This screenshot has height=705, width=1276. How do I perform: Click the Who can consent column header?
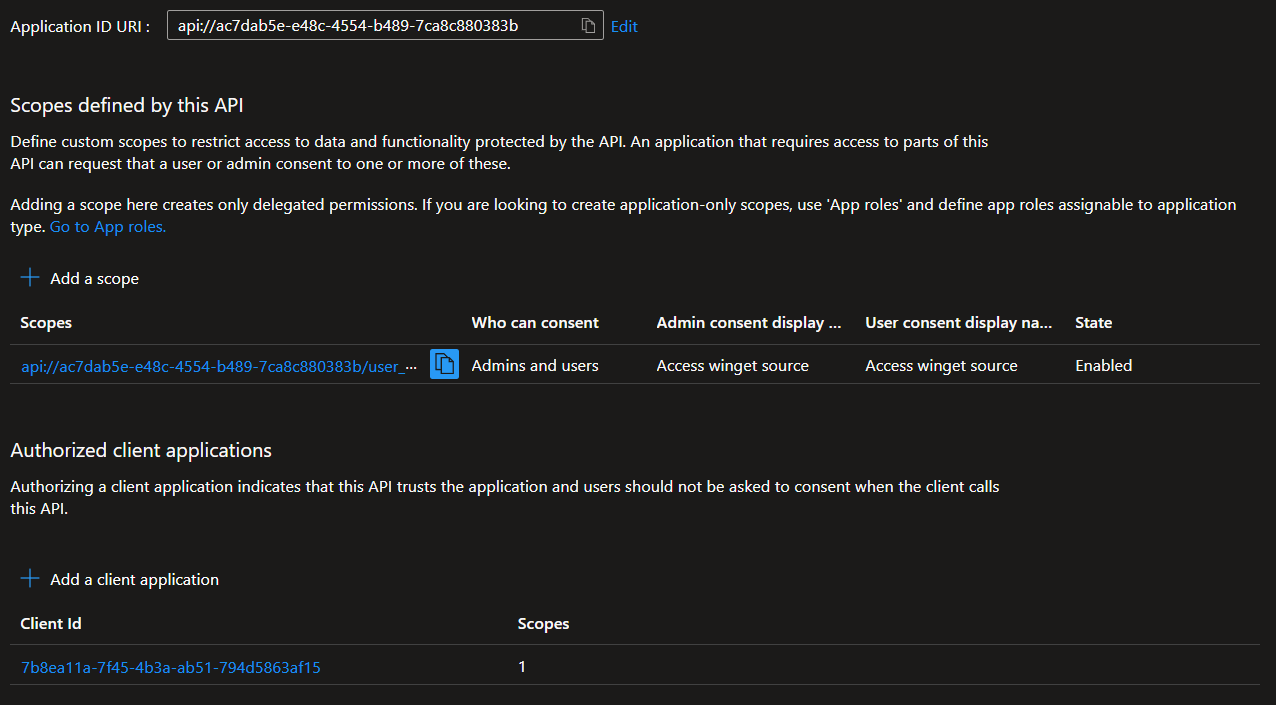(535, 323)
